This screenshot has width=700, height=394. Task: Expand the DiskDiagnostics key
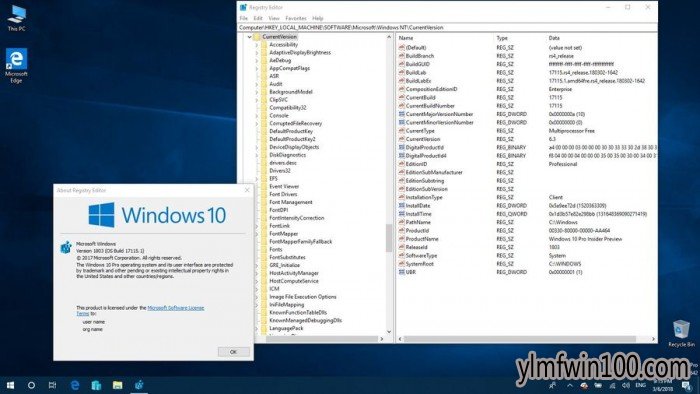[x=257, y=155]
